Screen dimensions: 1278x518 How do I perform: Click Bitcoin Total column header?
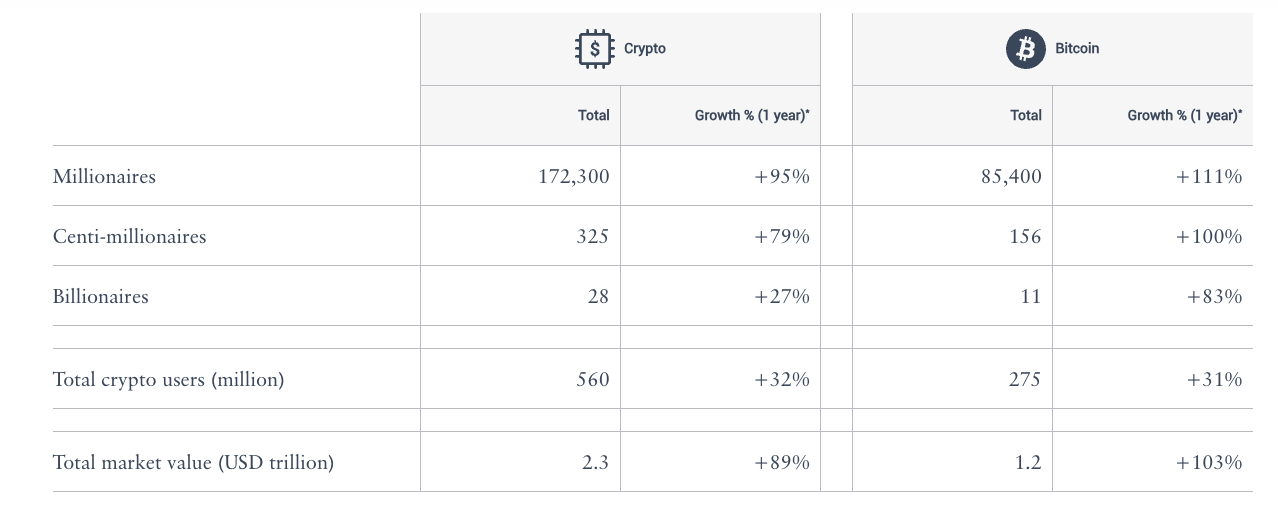1025,115
